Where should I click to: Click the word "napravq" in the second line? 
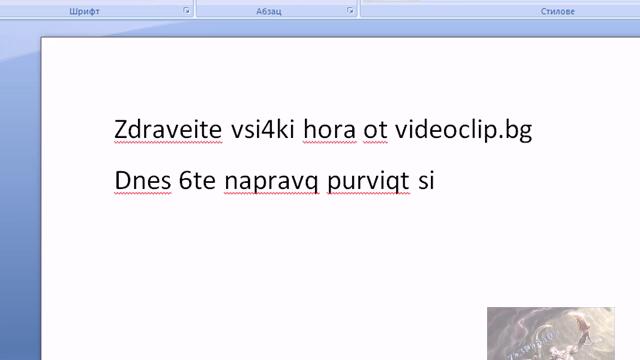[x=271, y=182]
